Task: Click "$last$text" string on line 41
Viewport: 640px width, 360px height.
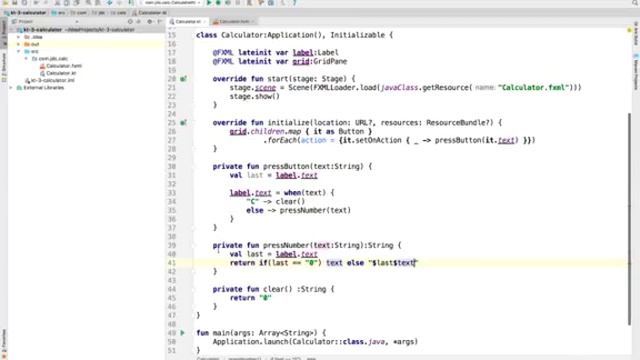Action: 393,263
